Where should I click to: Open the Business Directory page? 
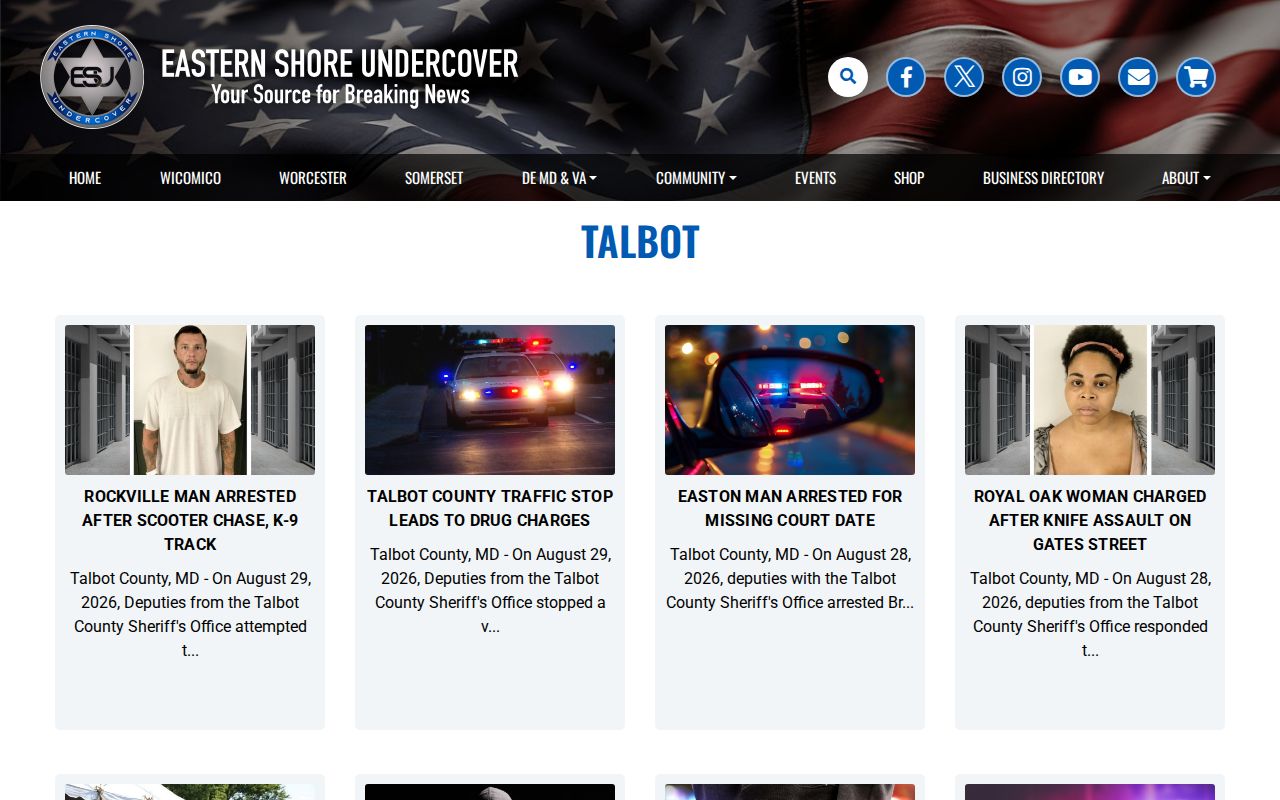[x=1043, y=178]
